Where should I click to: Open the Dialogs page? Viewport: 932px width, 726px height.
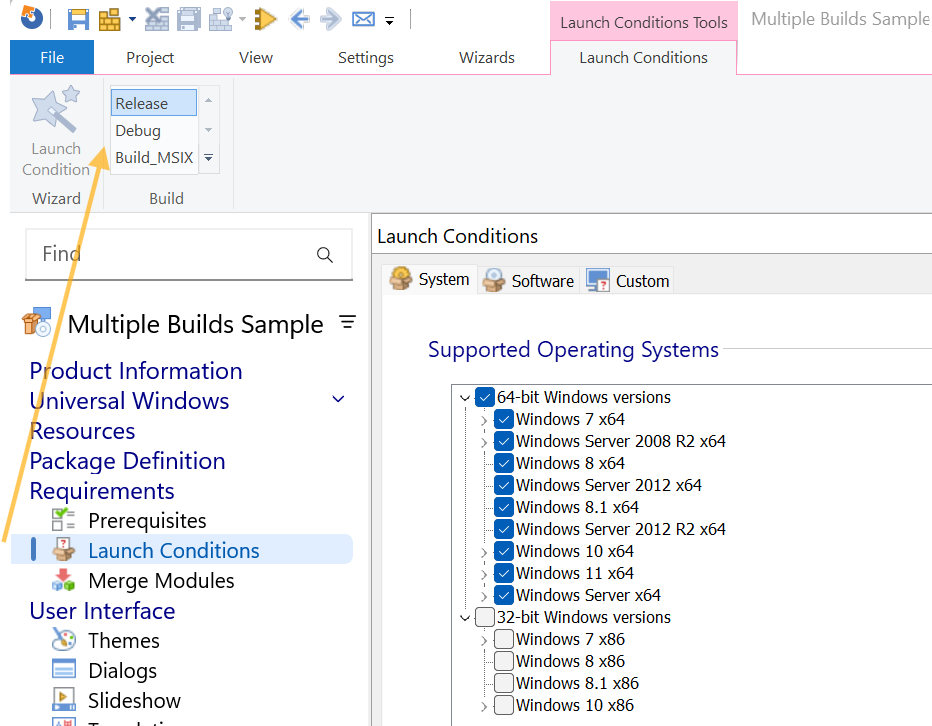click(122, 671)
